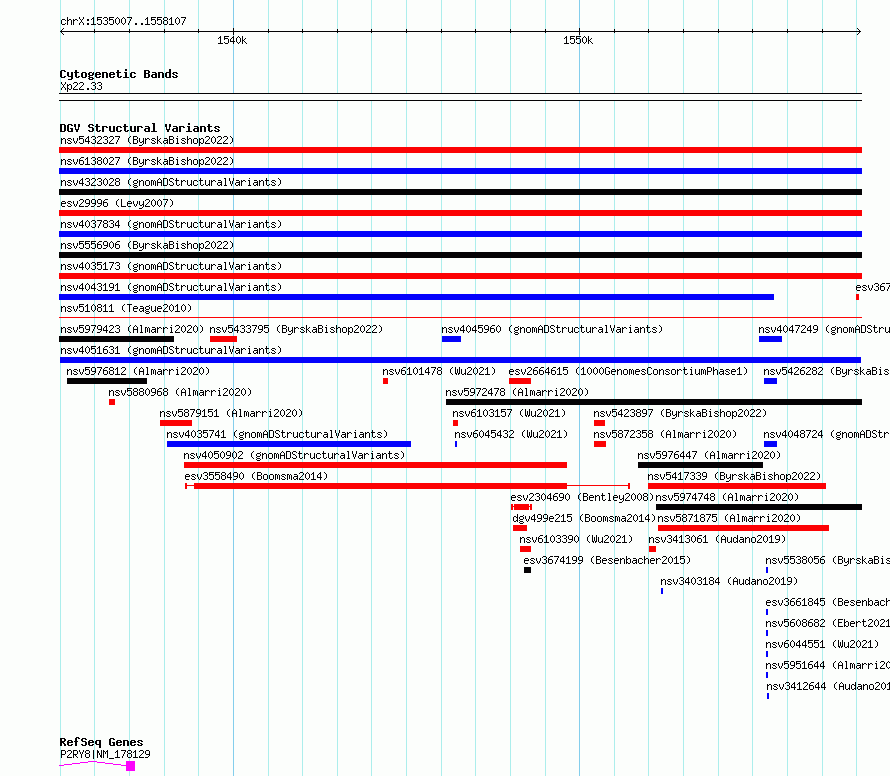Click the small black block under esv3674199

pos(527,570)
